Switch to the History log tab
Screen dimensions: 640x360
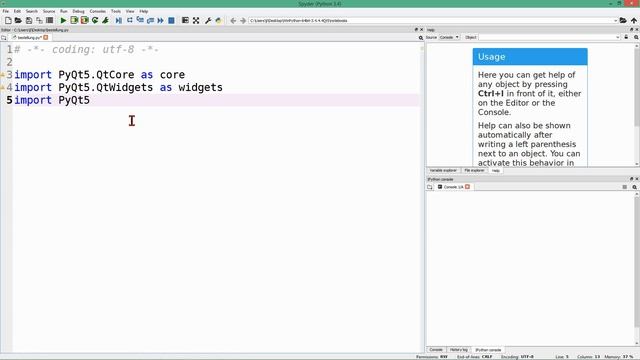point(459,350)
